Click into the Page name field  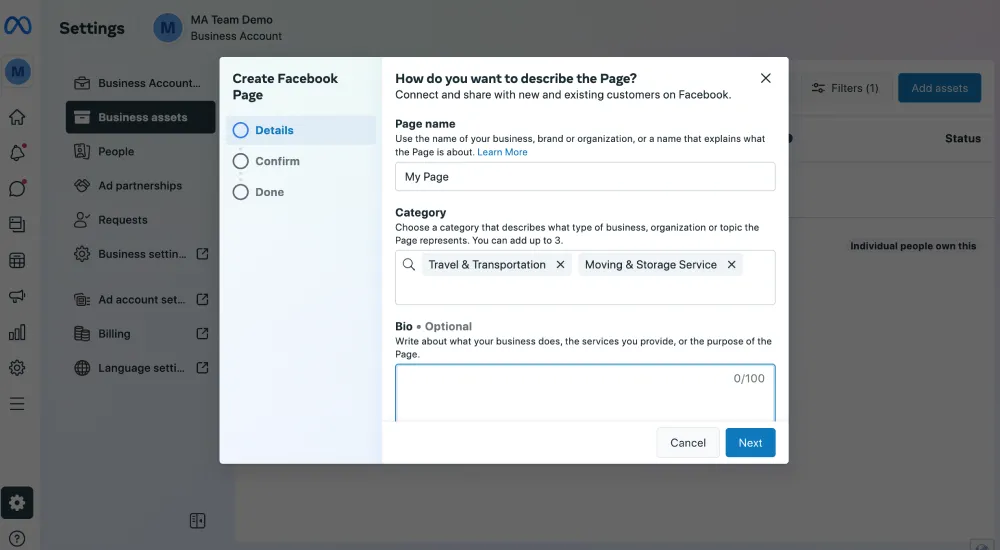click(x=585, y=177)
